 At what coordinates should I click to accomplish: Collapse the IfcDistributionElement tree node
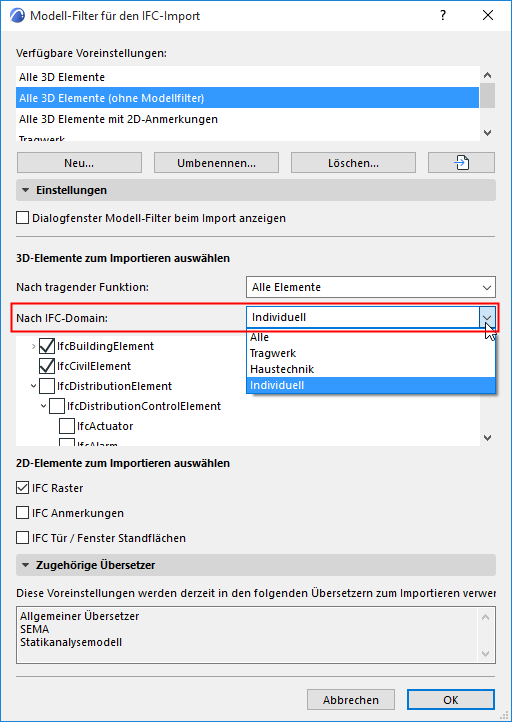pyautogui.click(x=33, y=386)
